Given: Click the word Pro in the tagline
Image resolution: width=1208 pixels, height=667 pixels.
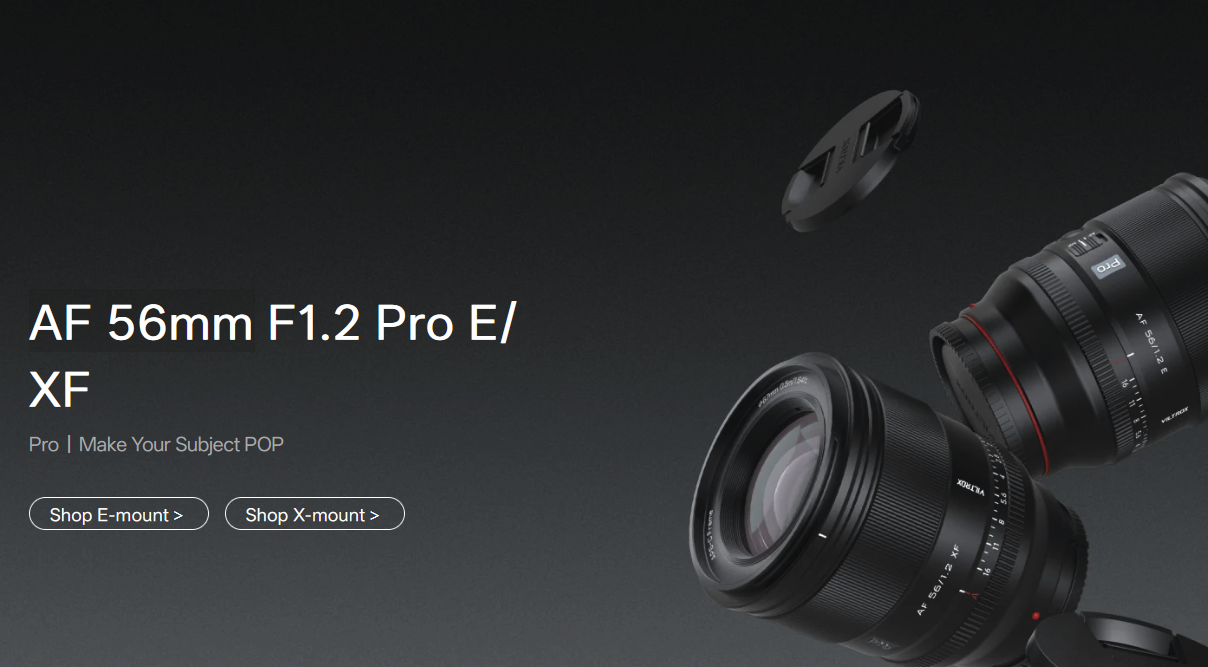Looking at the screenshot, I should [44, 444].
